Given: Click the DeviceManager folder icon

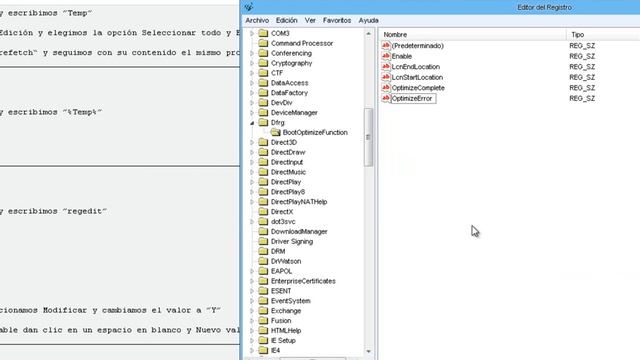Looking at the screenshot, I should point(263,112).
